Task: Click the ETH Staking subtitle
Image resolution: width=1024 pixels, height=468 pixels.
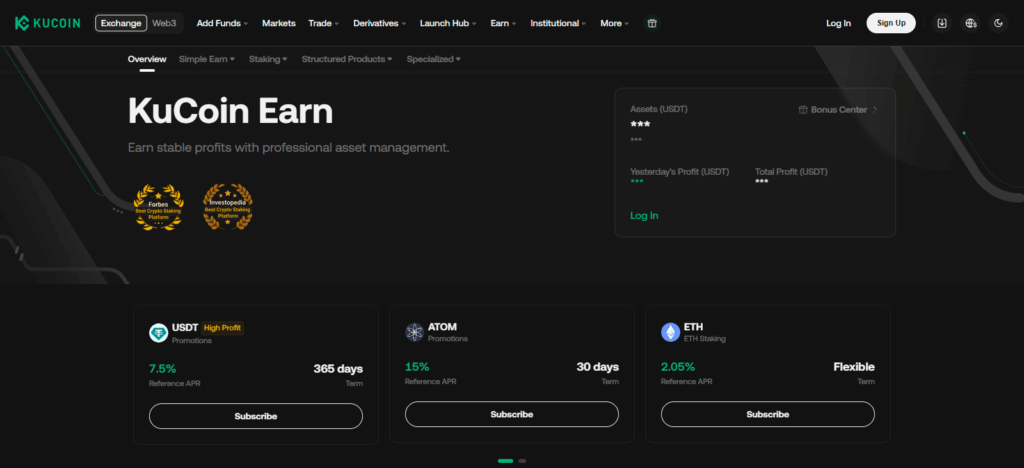Action: tap(705, 339)
